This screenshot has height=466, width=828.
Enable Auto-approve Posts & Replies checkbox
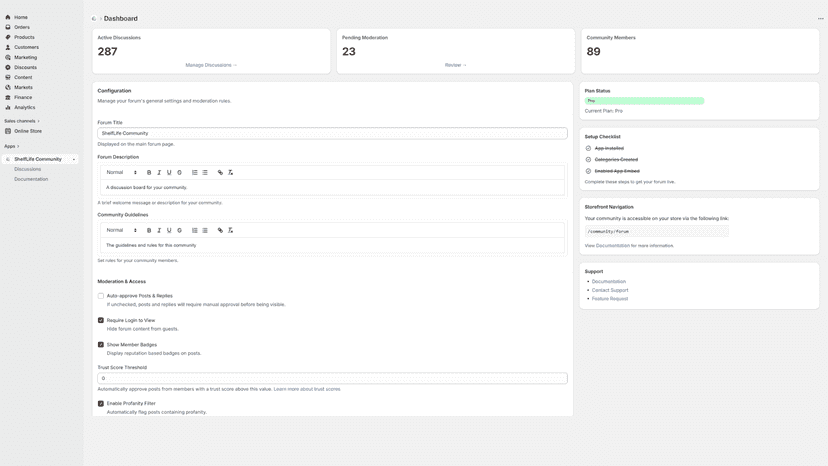(101, 296)
